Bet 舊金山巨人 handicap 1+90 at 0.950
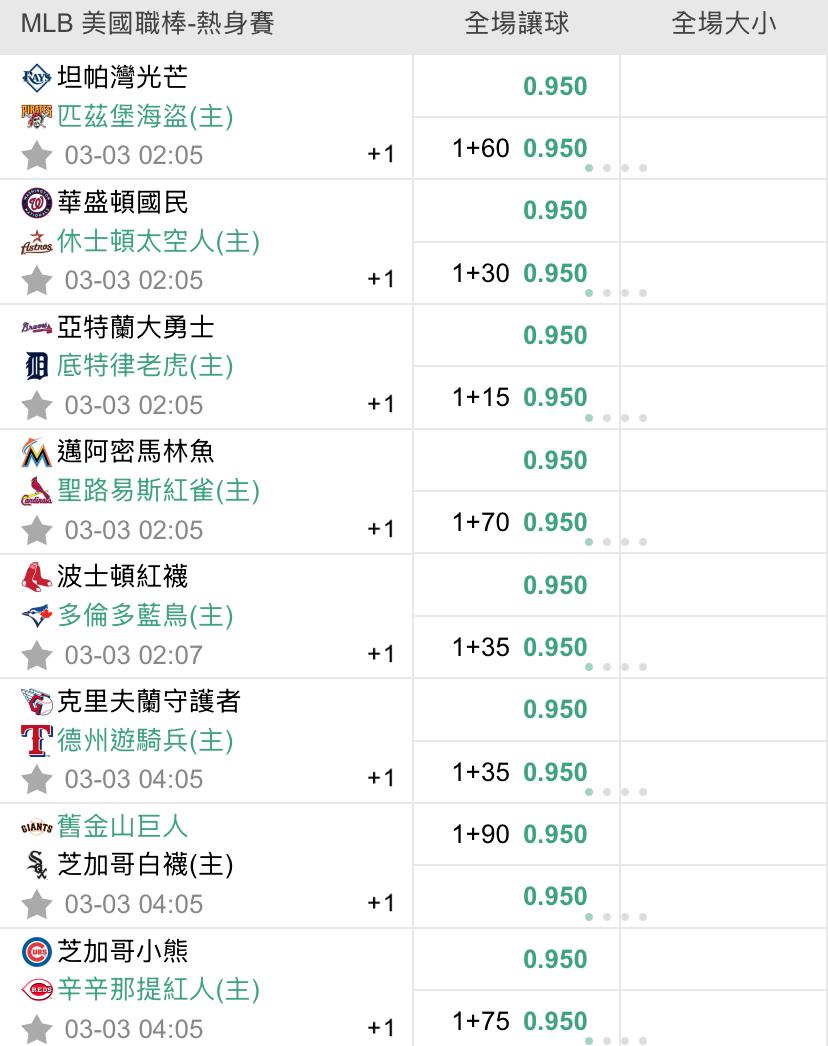This screenshot has height=1046, width=828. click(x=519, y=834)
